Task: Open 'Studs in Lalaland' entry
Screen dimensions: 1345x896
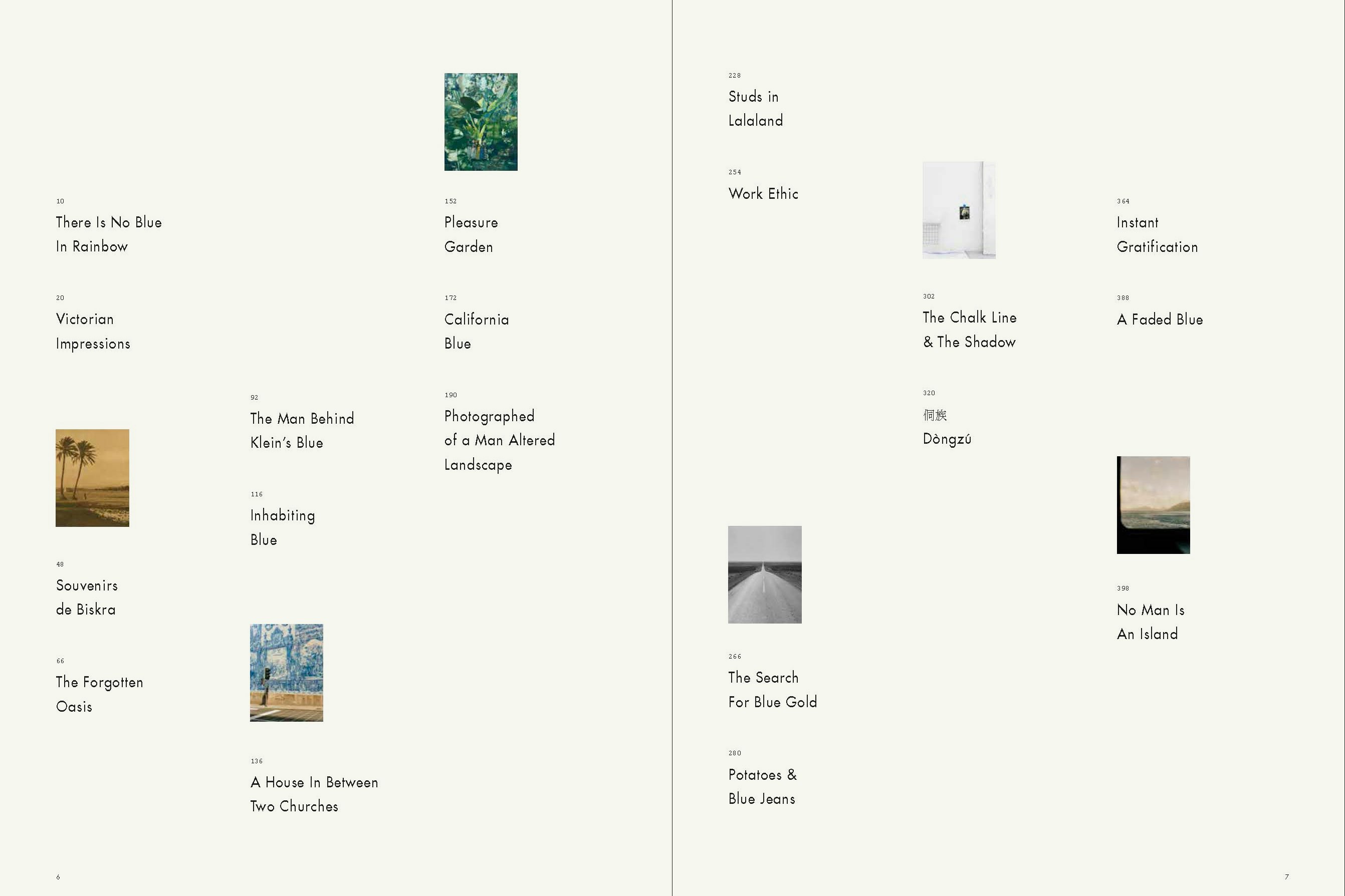Action: (755, 109)
